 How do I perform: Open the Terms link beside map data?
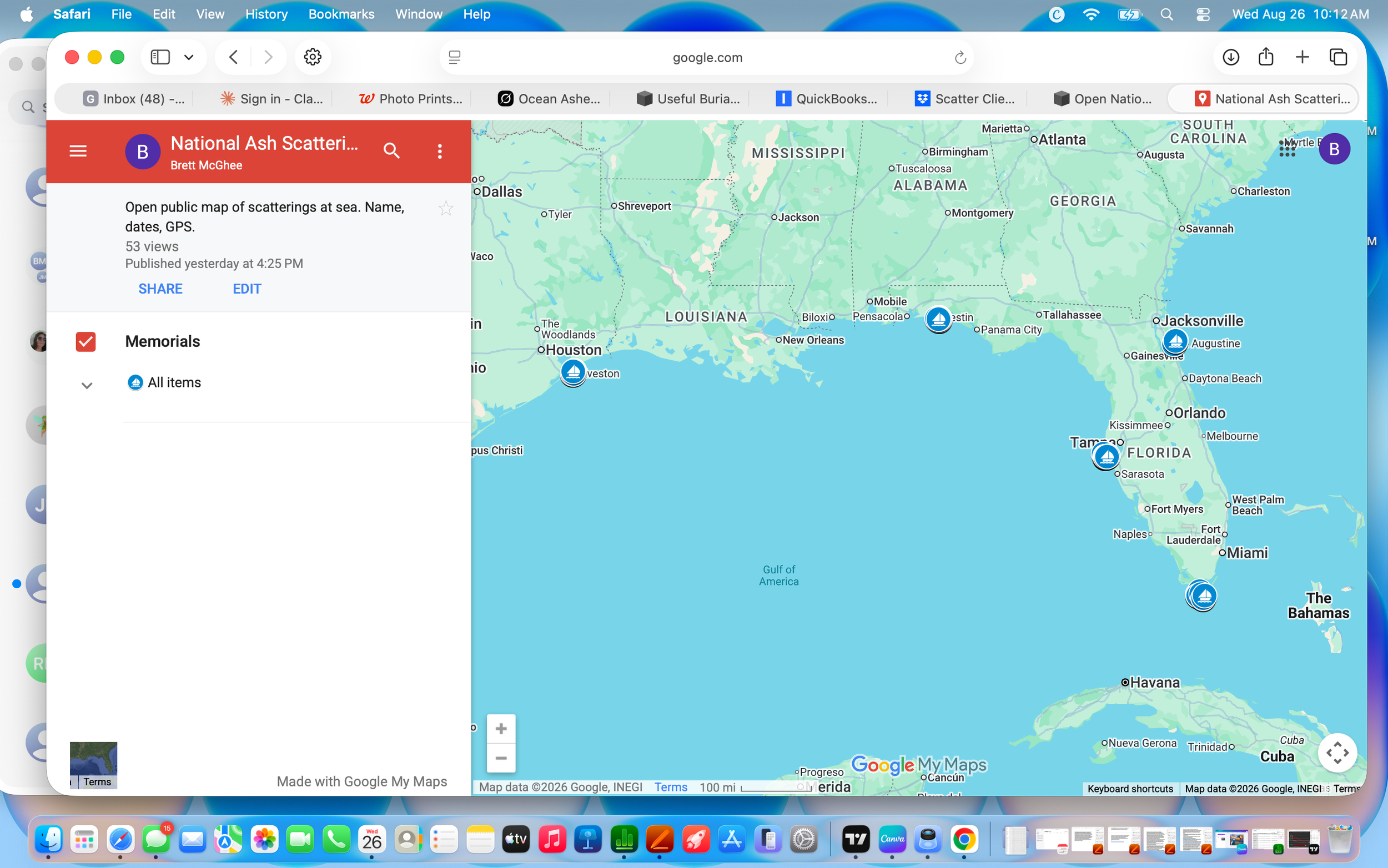[670, 787]
